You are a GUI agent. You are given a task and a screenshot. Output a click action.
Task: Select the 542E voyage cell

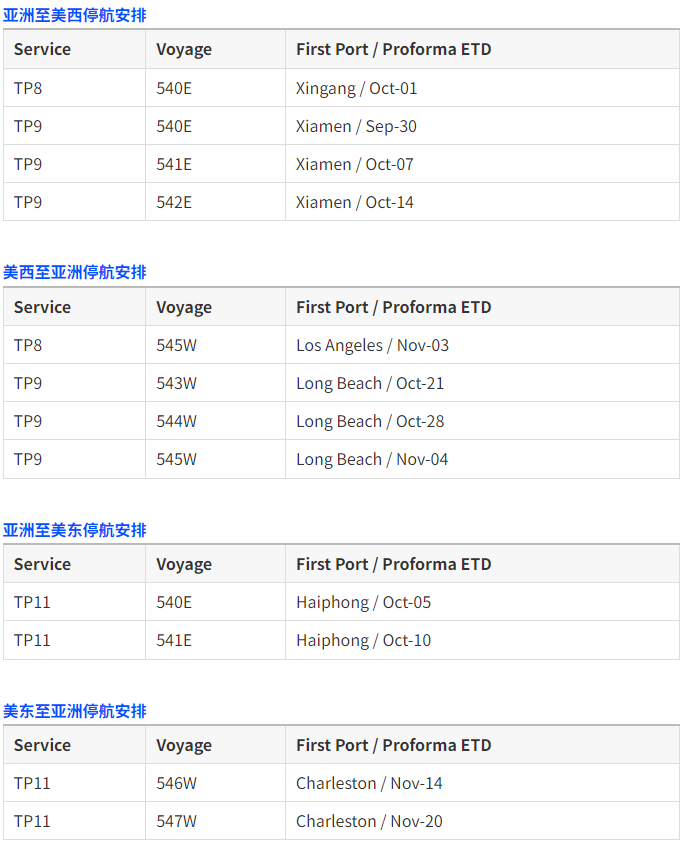tap(174, 202)
